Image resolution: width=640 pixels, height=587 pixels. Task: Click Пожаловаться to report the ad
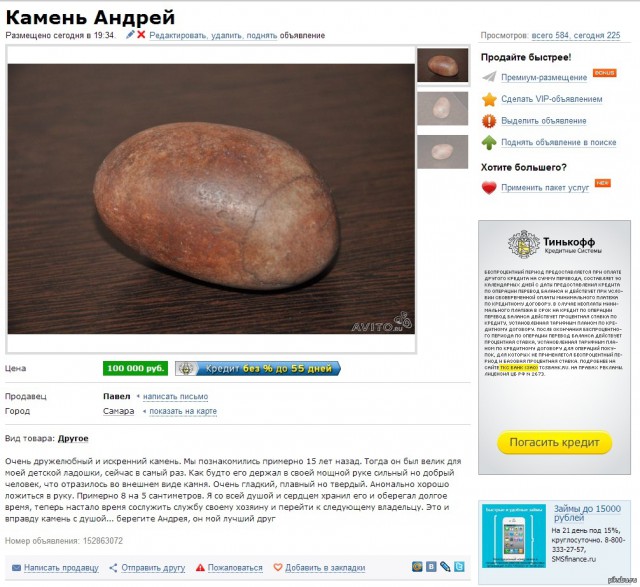pyautogui.click(x=235, y=568)
